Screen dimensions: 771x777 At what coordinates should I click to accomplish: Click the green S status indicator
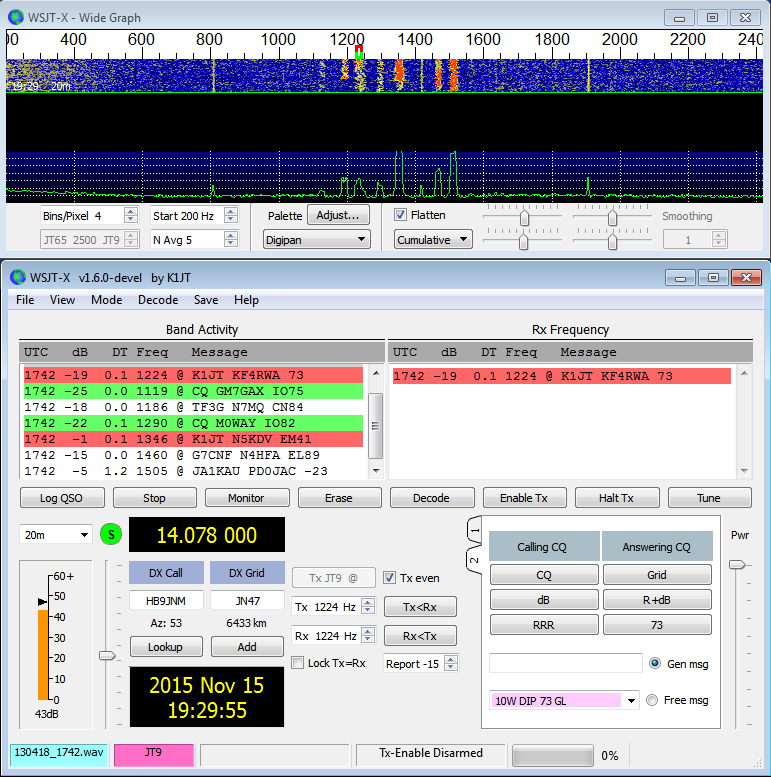pos(111,535)
